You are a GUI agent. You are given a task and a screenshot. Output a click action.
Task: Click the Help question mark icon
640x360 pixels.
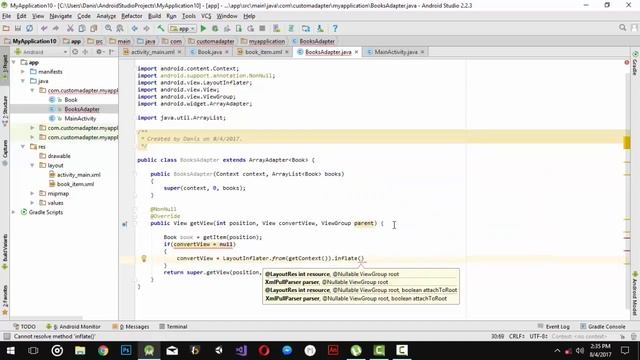(335, 29)
